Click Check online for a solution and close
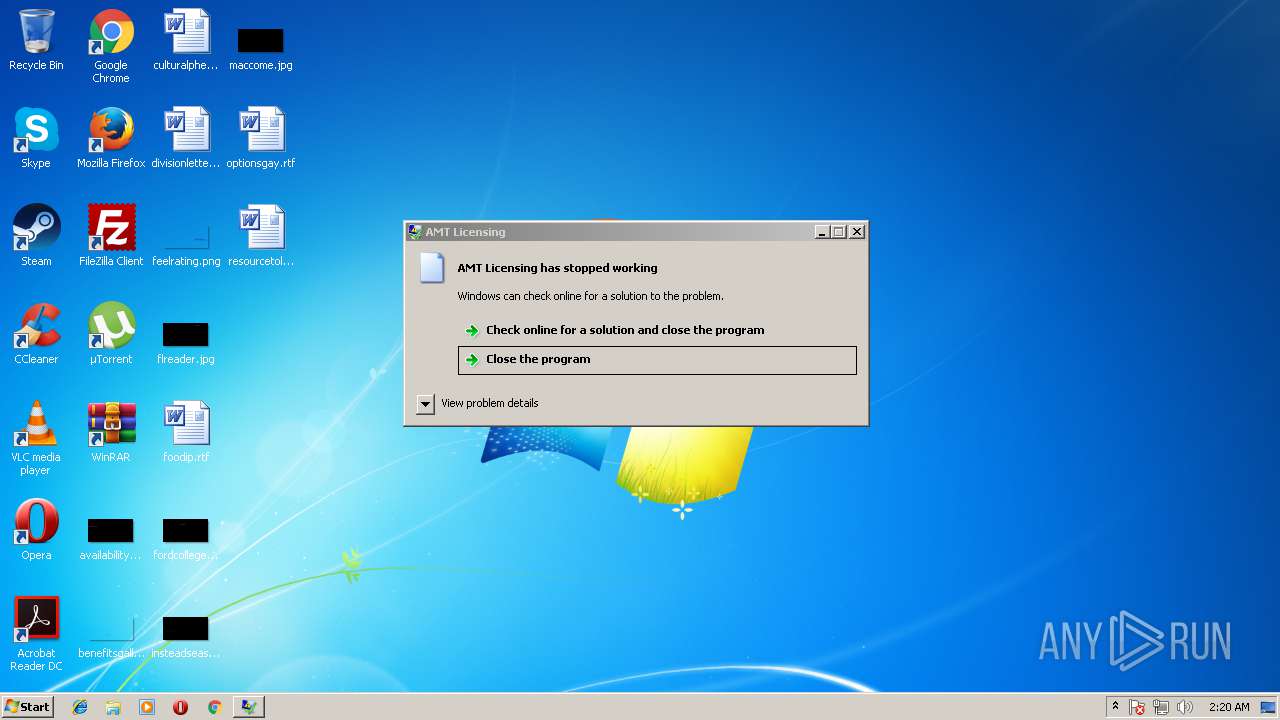This screenshot has height=720, width=1280. coord(657,330)
